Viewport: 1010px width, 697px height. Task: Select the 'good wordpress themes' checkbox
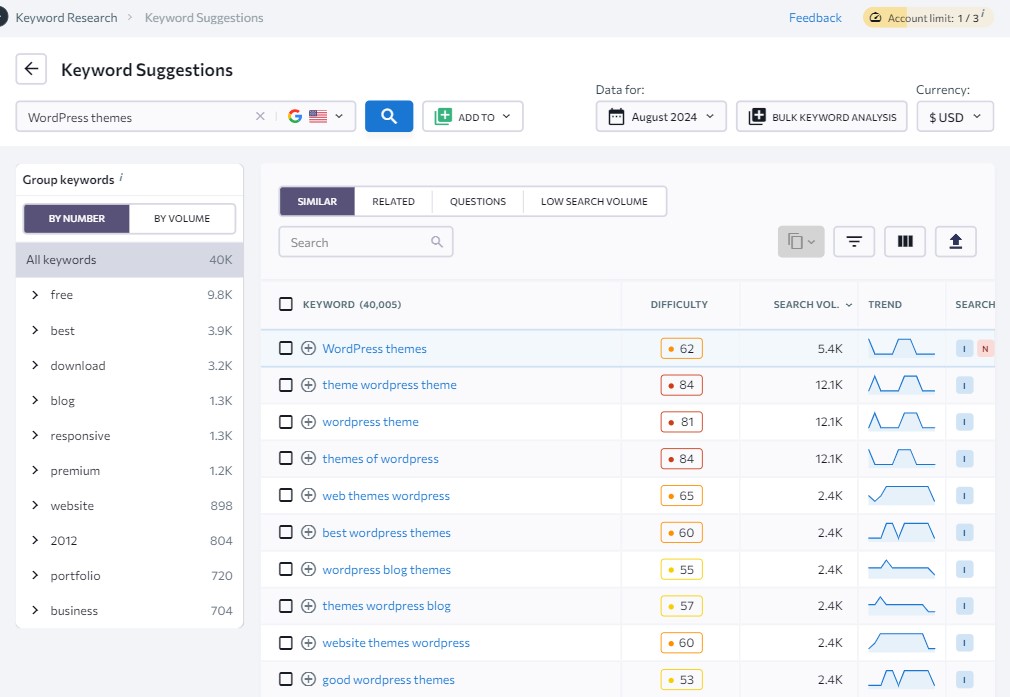click(x=286, y=680)
